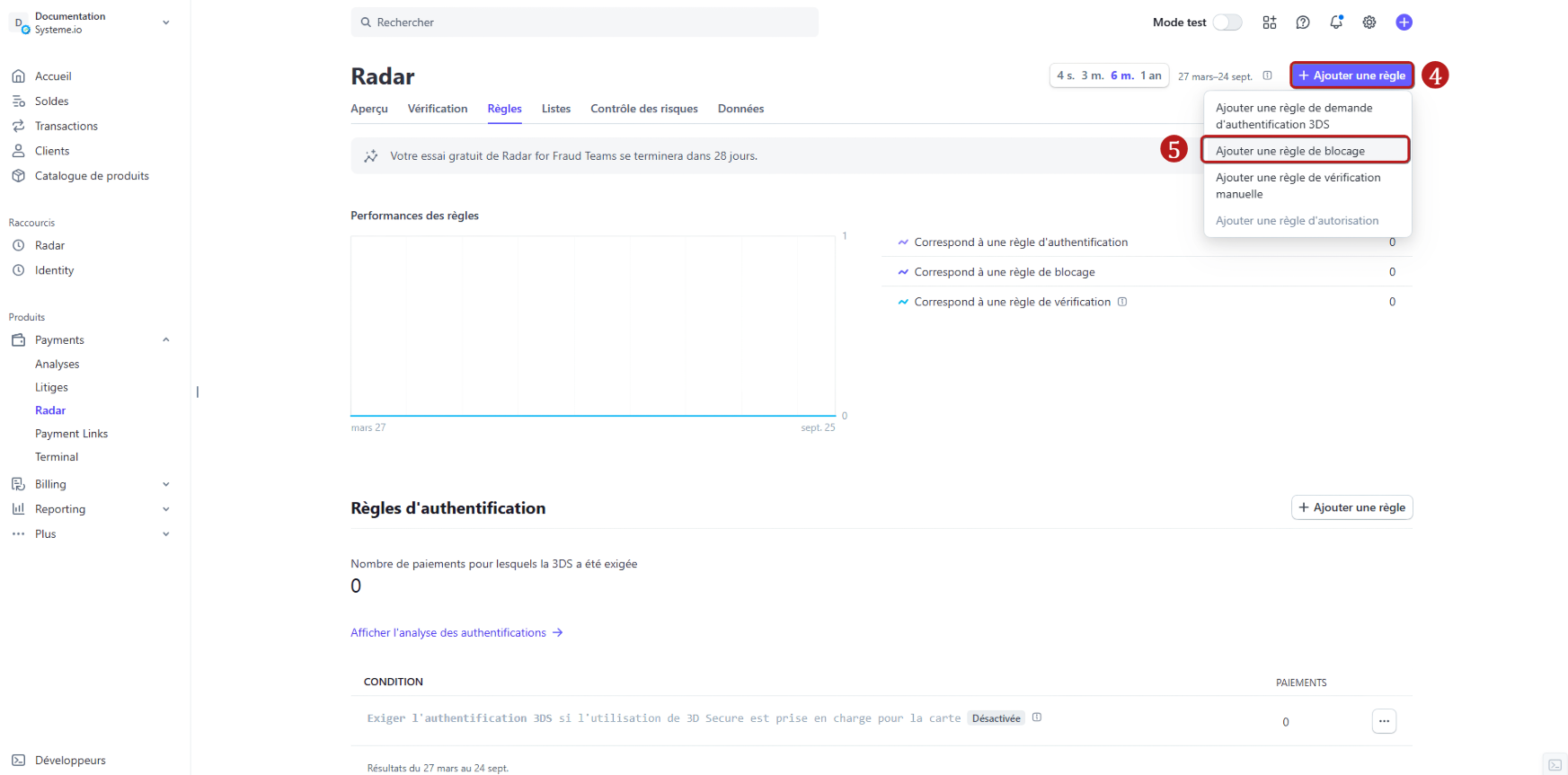
Task: Choose Ajouter une règle de demande d'authentification 3DS
Action: pyautogui.click(x=1307, y=116)
